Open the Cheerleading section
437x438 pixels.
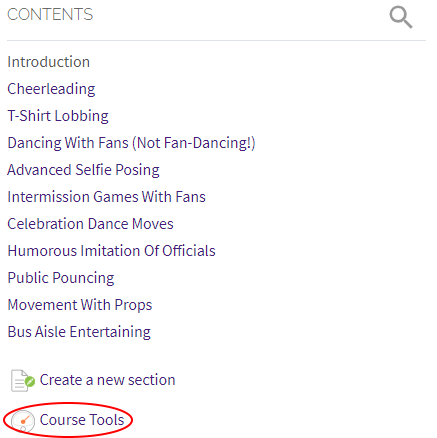[51, 89]
